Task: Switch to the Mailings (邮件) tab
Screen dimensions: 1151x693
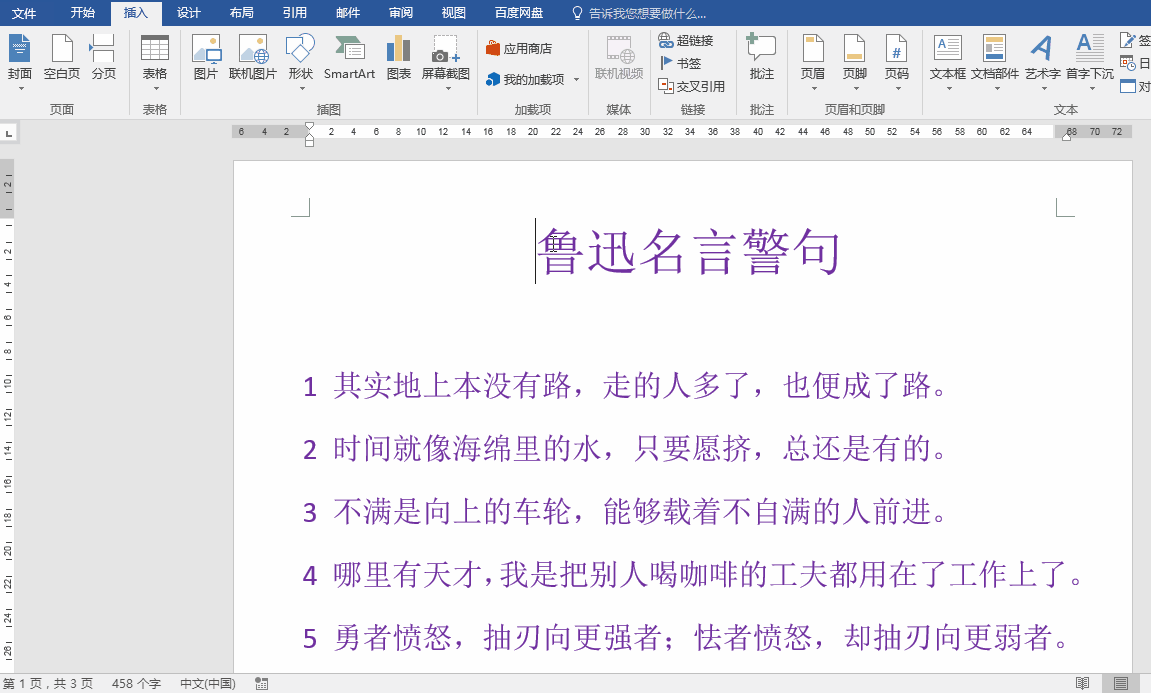Action: [x=347, y=13]
